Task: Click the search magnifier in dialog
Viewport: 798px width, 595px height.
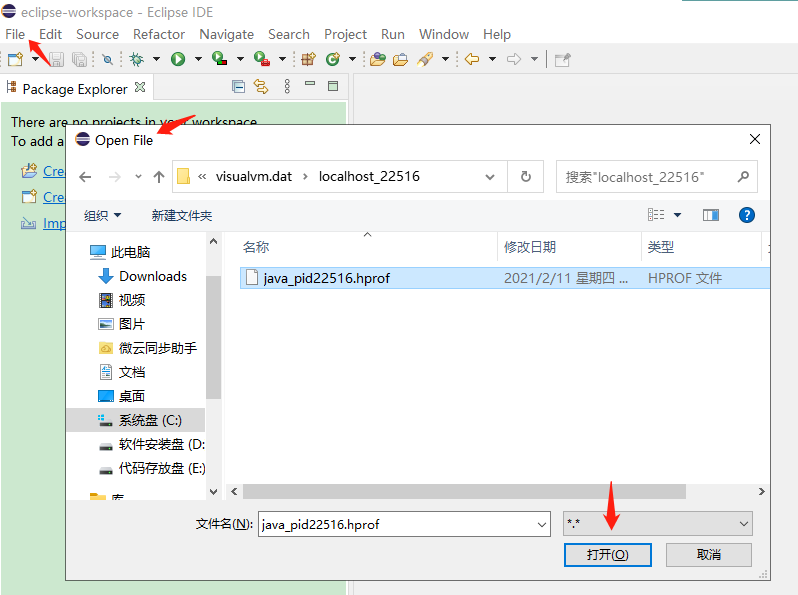Action: point(743,177)
